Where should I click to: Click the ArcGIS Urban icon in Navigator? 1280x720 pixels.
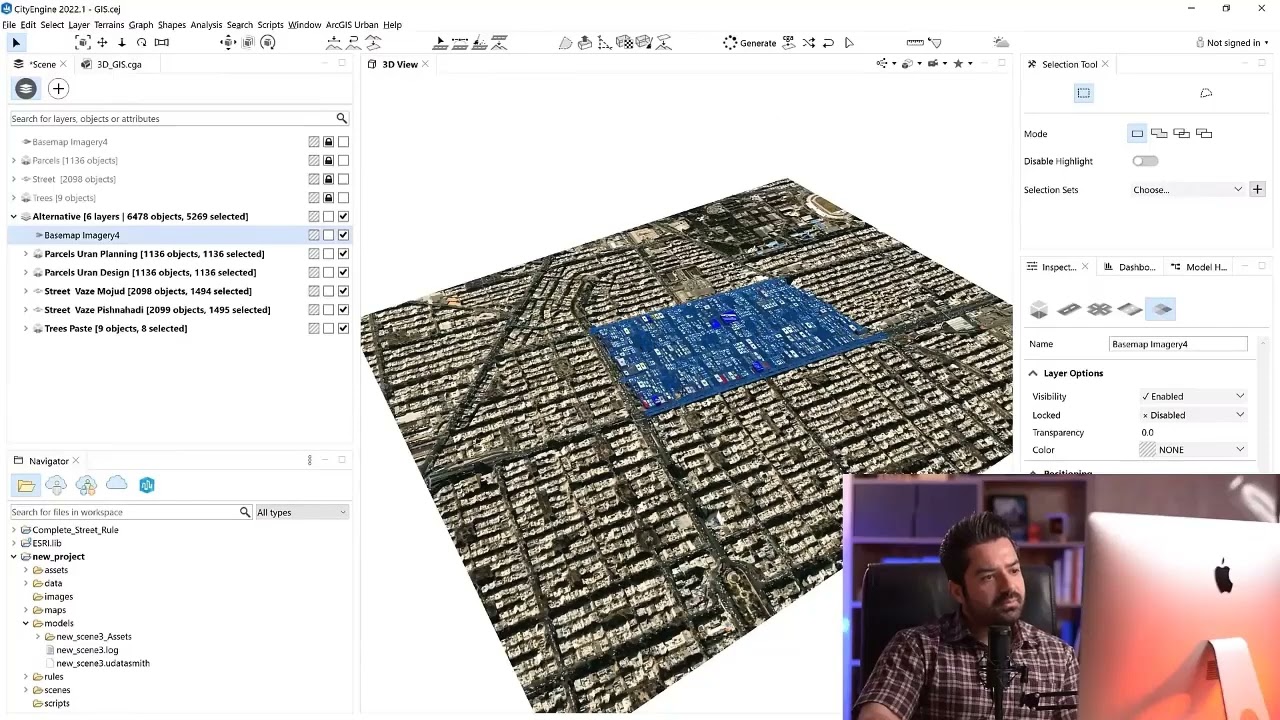pos(147,485)
